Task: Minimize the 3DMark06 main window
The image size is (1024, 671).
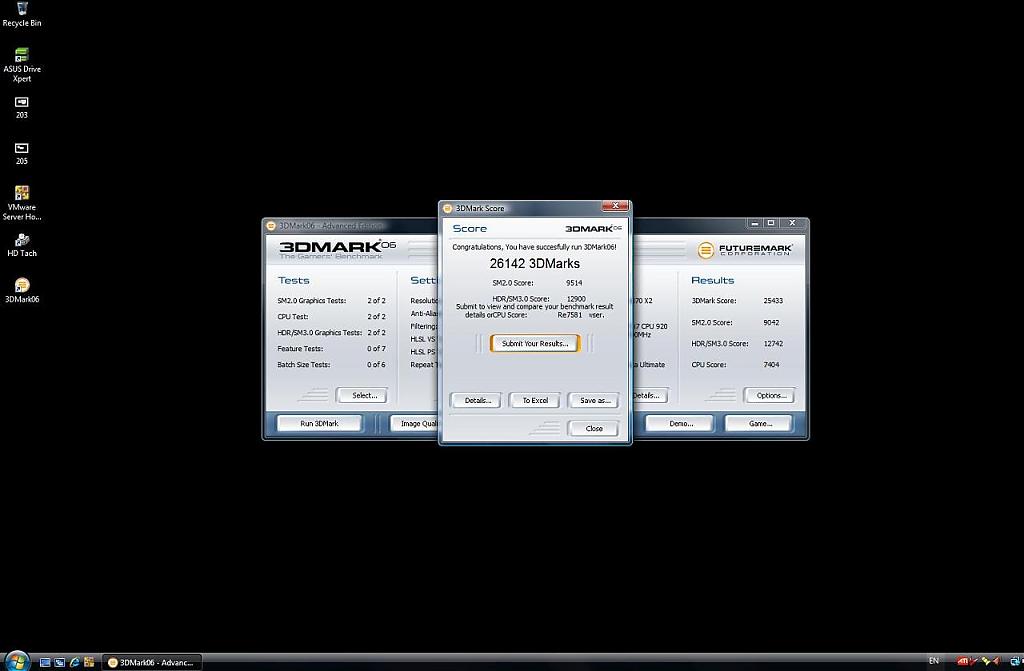Action: pyautogui.click(x=754, y=223)
